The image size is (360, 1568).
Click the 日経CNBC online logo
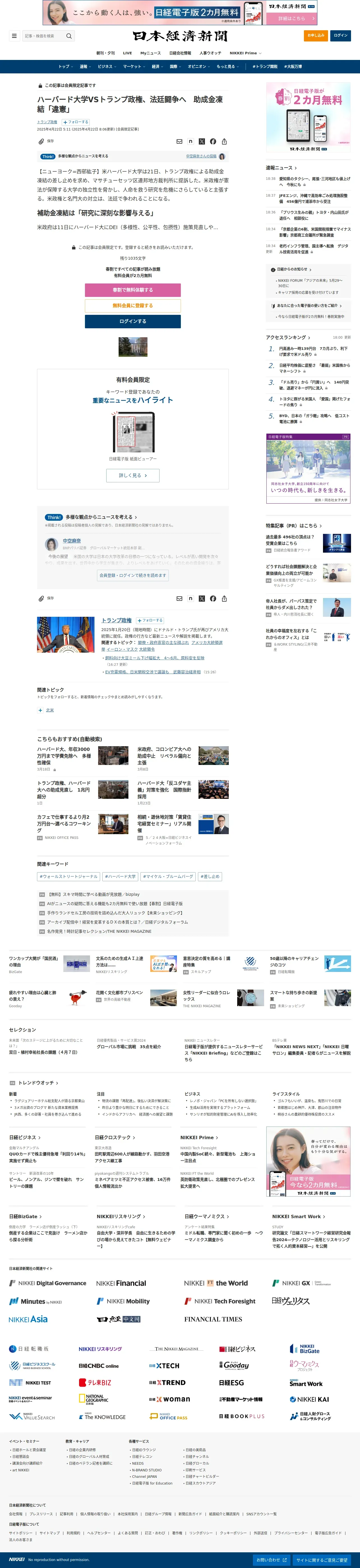click(99, 1366)
